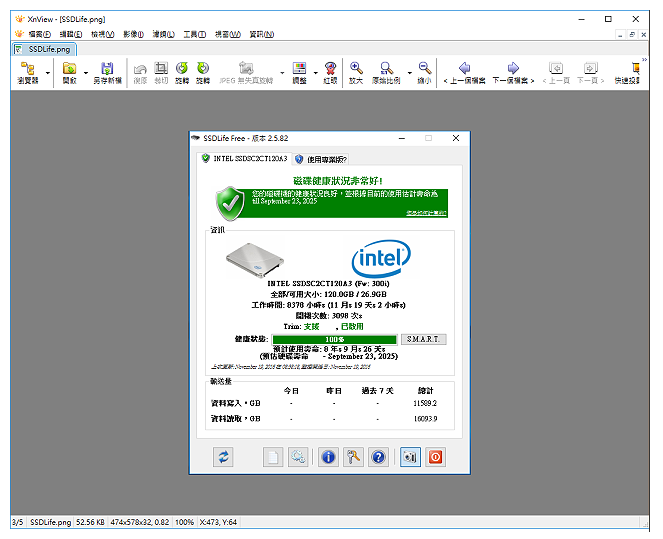Click the INTEL SSDSC2CT120A3 tab in SSDLife
This screenshot has width=663, height=539.
pos(245,159)
